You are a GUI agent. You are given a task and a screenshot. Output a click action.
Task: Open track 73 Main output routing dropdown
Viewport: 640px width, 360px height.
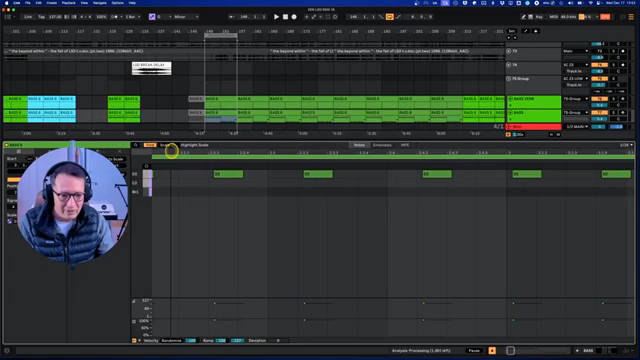click(576, 51)
